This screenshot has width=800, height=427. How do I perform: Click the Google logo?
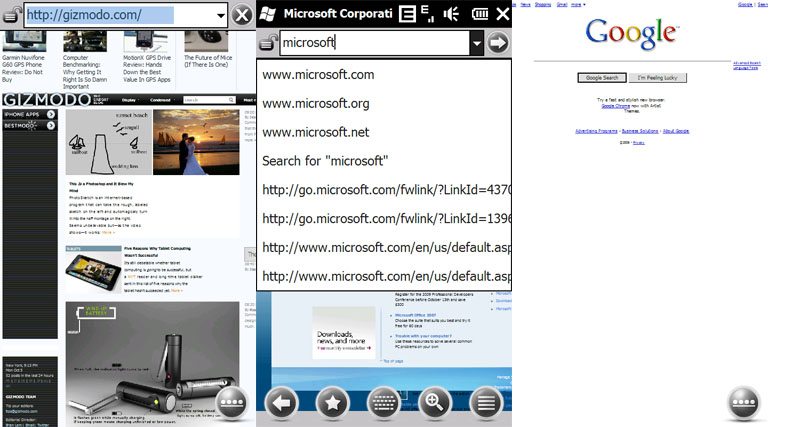[x=632, y=34]
